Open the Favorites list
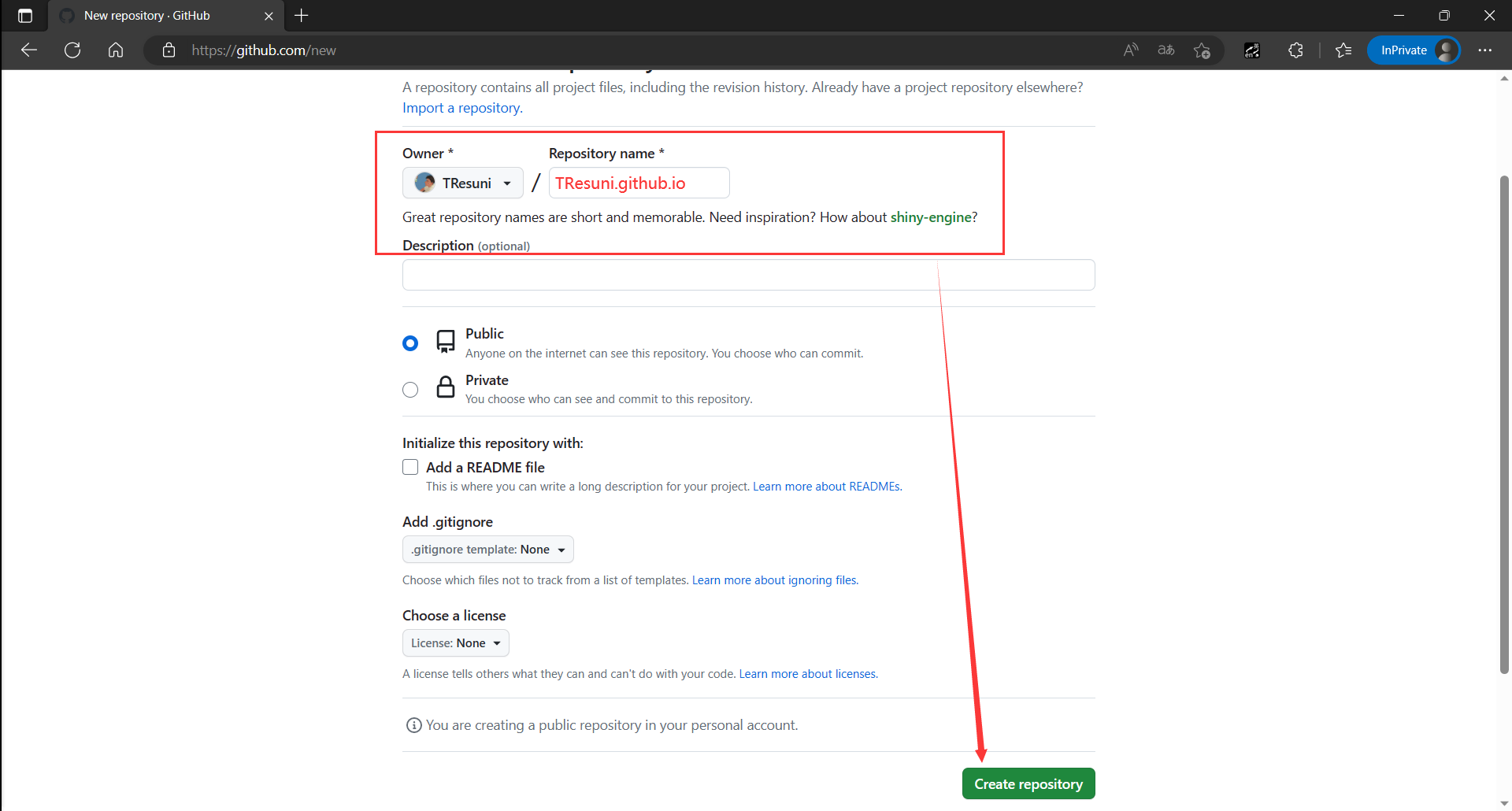Viewport: 1512px width, 811px height. point(1343,50)
